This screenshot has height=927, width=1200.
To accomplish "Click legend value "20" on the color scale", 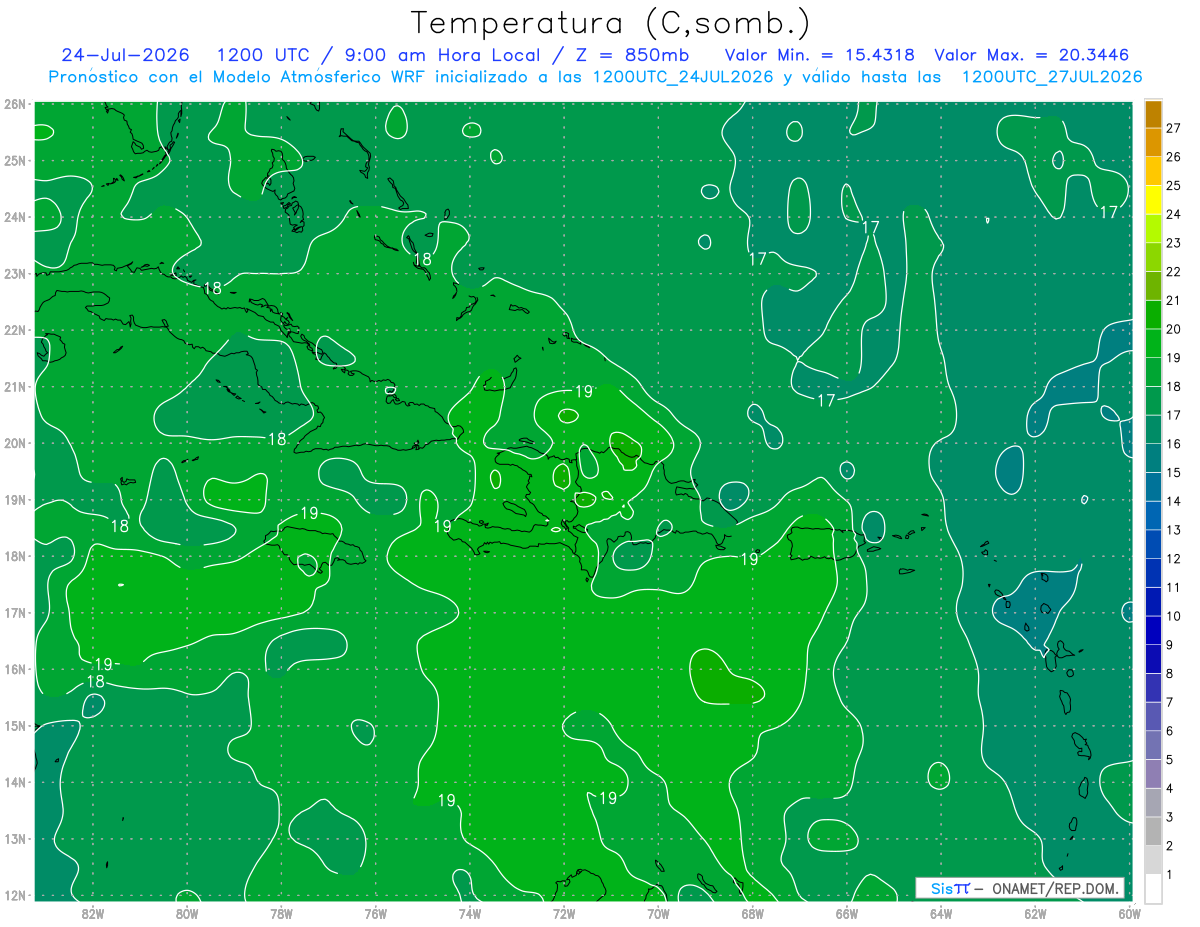I will point(1174,329).
